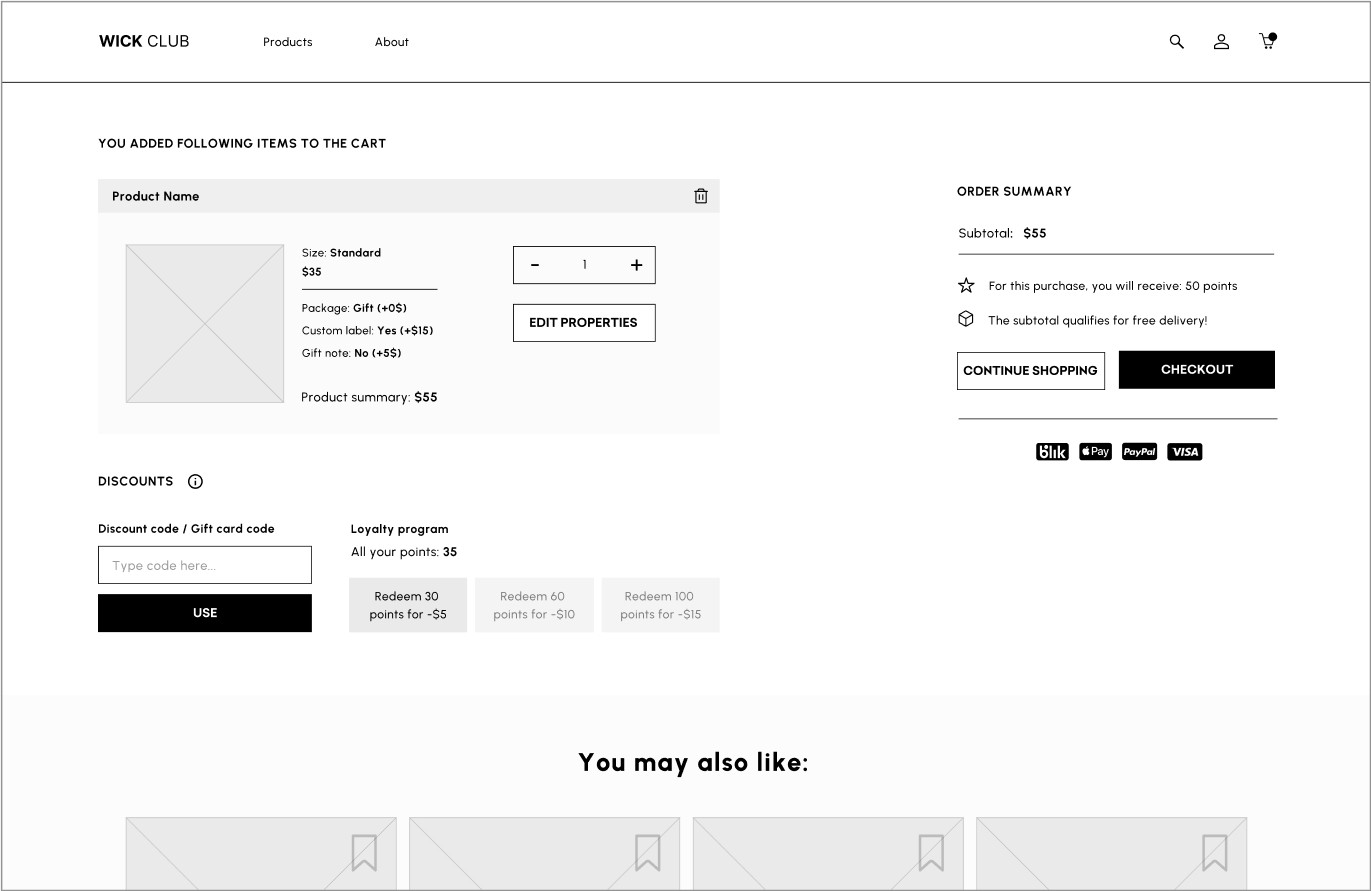This screenshot has width=1371, height=891.
Task: Click the PayPal payment icon
Action: pyautogui.click(x=1139, y=452)
